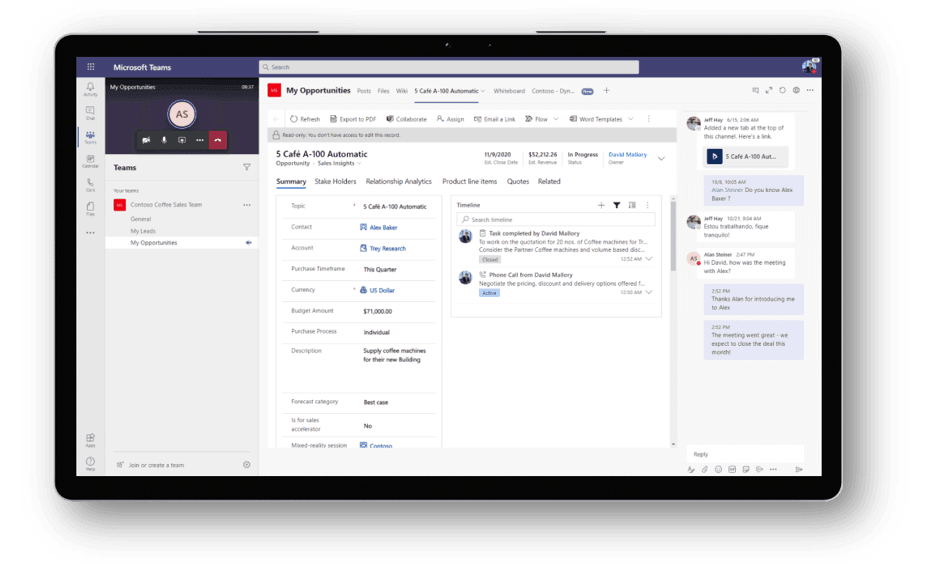Open the Activity bell in the left rail

(90, 89)
